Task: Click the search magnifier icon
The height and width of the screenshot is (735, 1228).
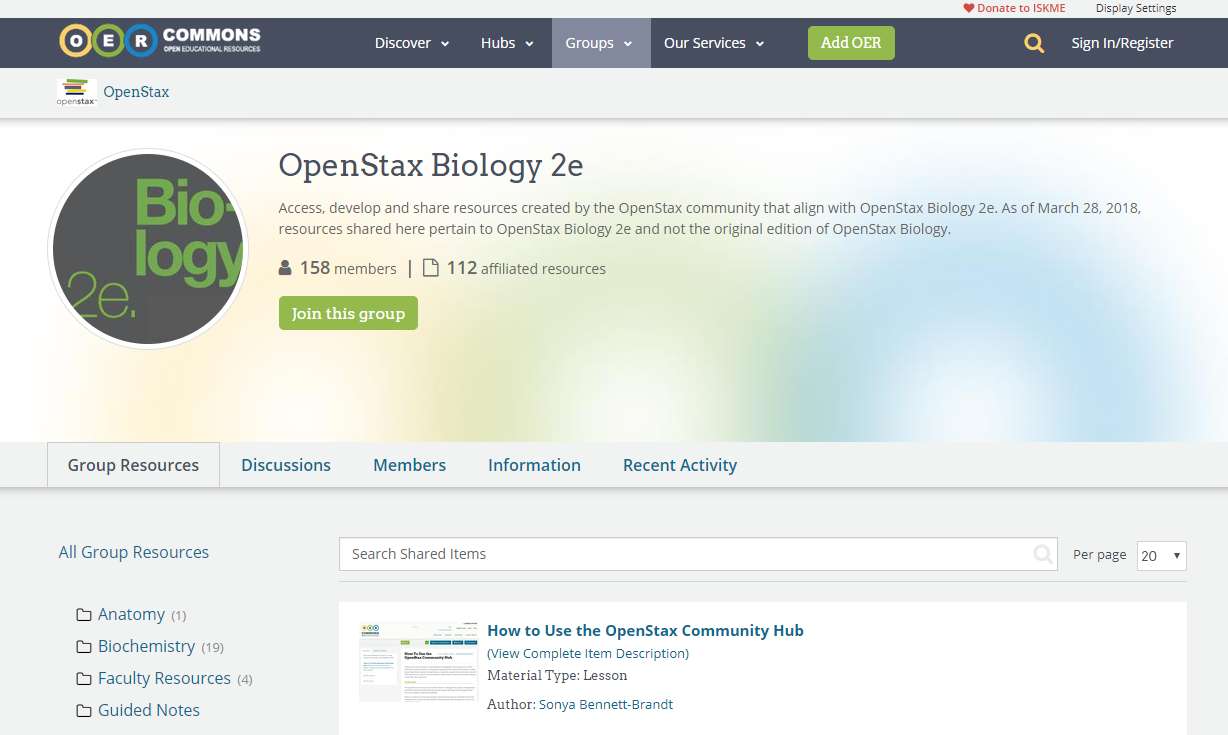Action: point(1034,43)
